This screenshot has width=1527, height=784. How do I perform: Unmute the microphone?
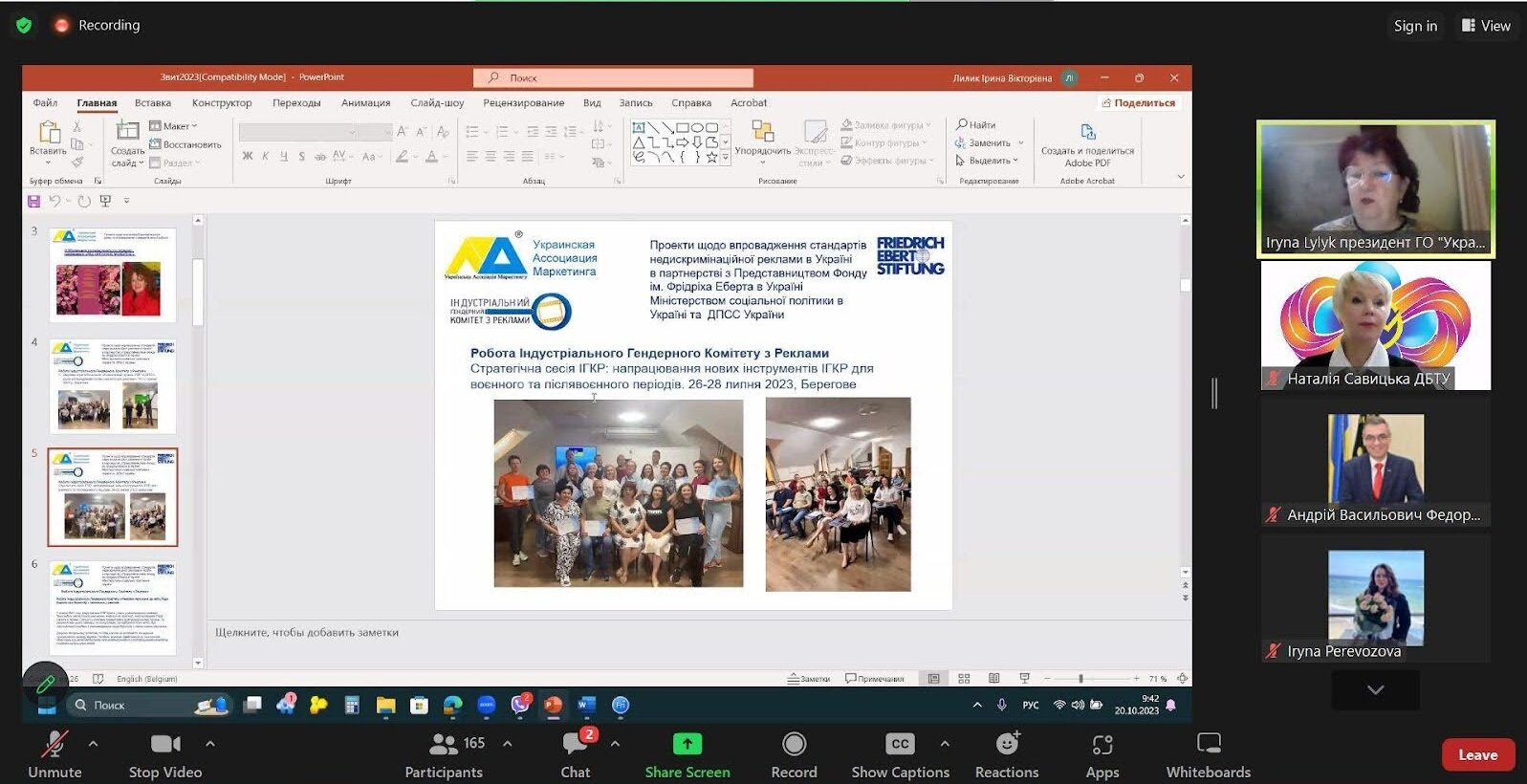[x=55, y=744]
